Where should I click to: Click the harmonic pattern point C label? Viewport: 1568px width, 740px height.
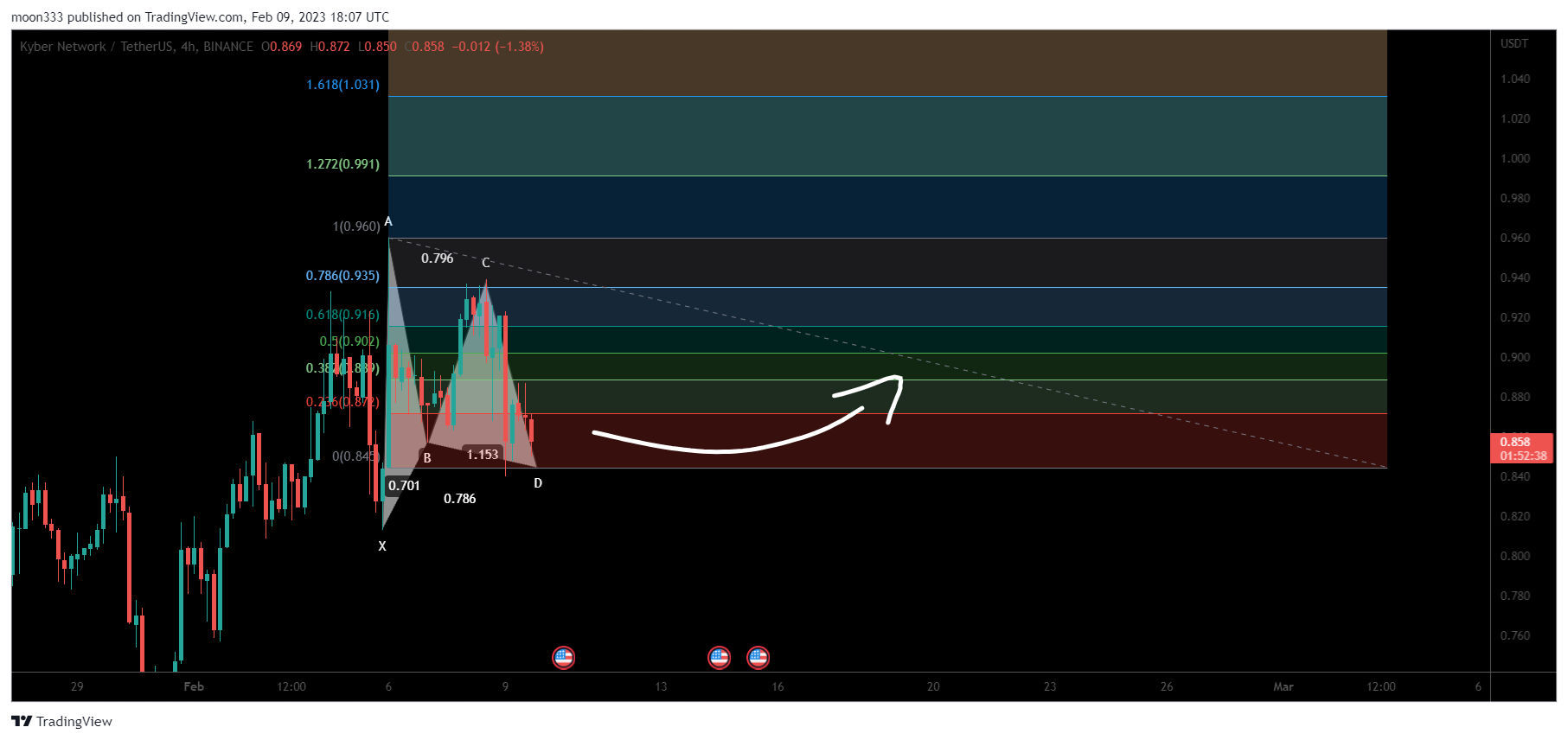click(x=486, y=263)
